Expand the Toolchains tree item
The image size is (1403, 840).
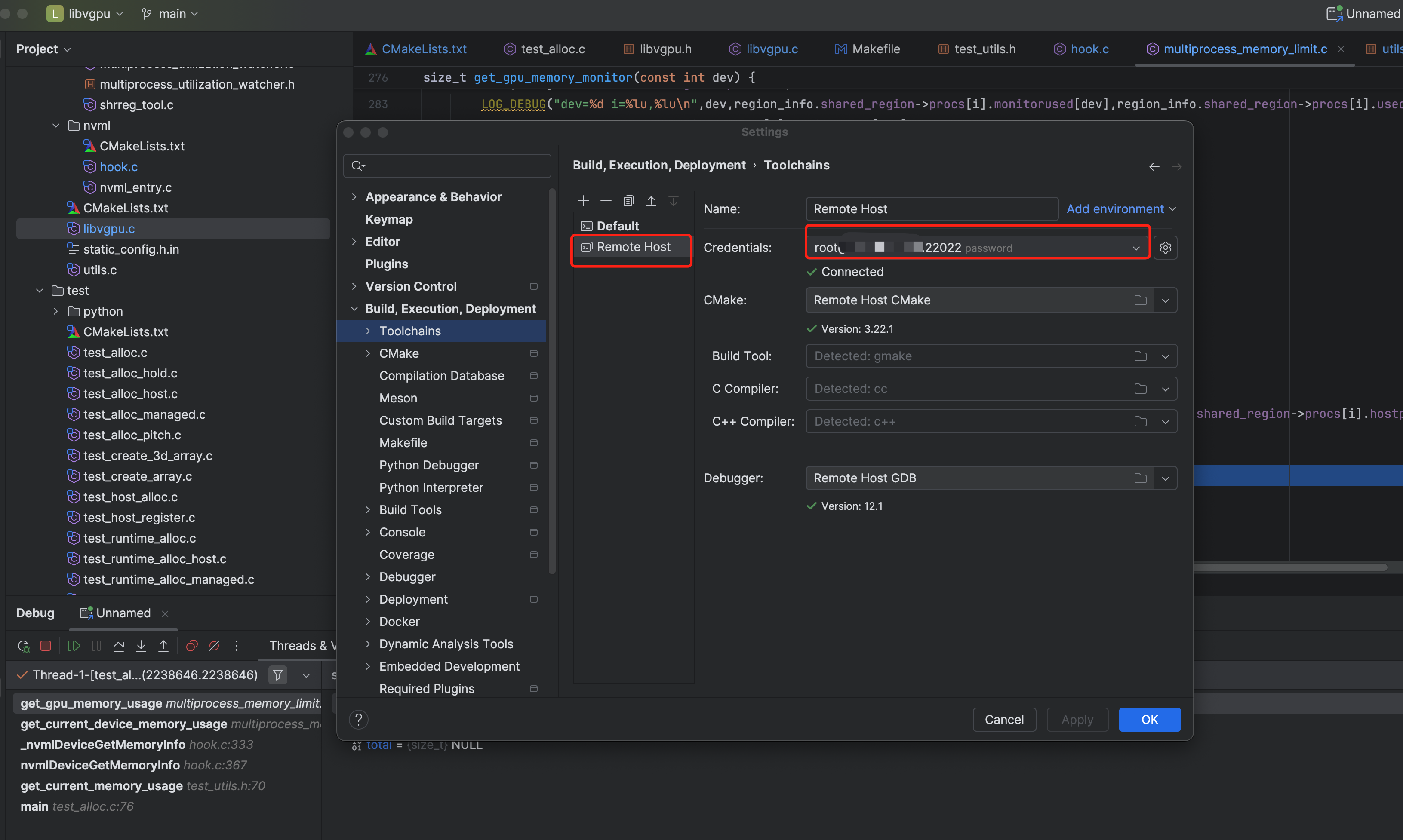368,330
